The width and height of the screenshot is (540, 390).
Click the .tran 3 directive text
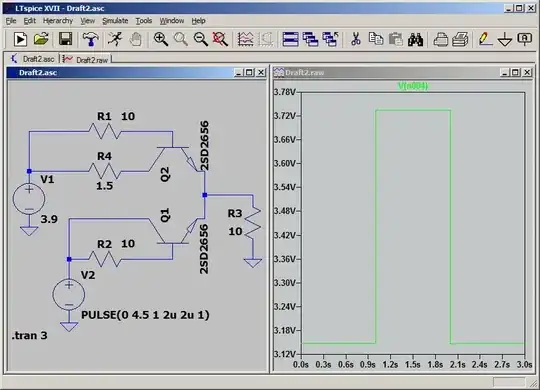tap(29, 335)
